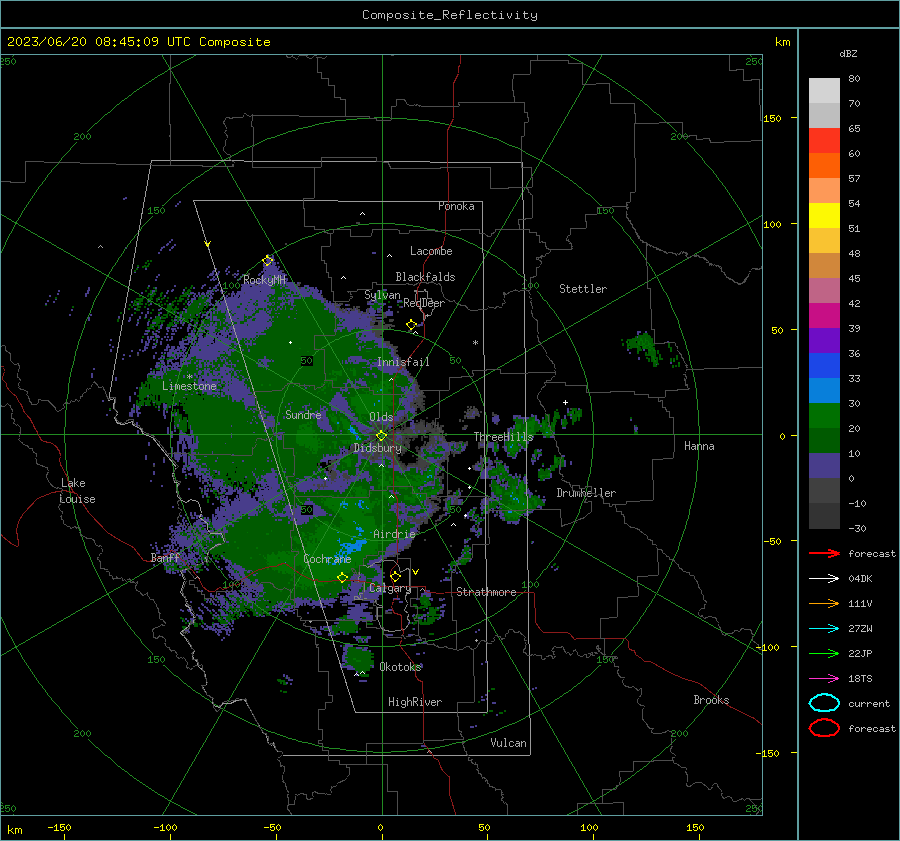Click the yellow diamond marker above Calgary
This screenshot has height=841, width=900.
click(395, 576)
